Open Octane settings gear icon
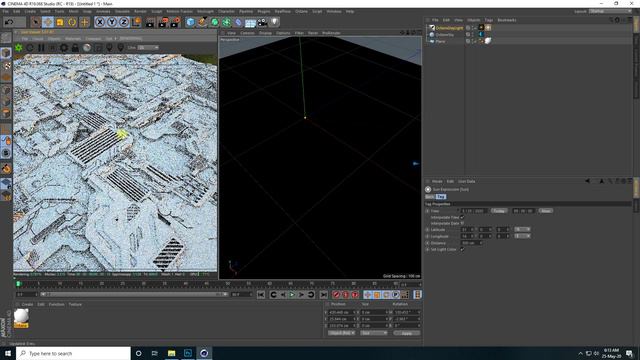This screenshot has width=640, height=360. tap(64, 48)
